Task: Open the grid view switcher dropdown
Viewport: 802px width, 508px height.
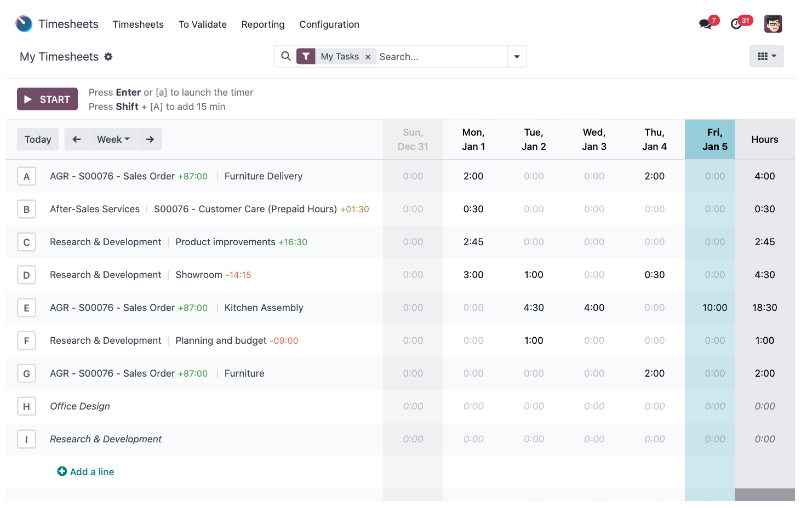Action: [766, 57]
